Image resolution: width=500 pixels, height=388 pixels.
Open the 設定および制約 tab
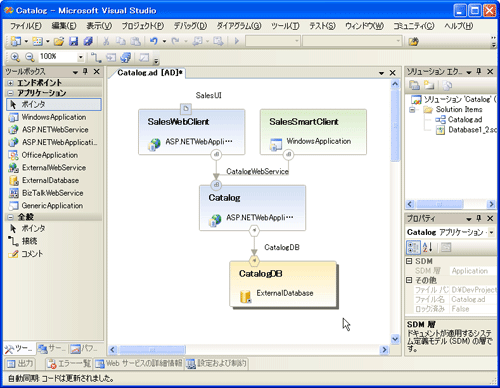pos(217,363)
